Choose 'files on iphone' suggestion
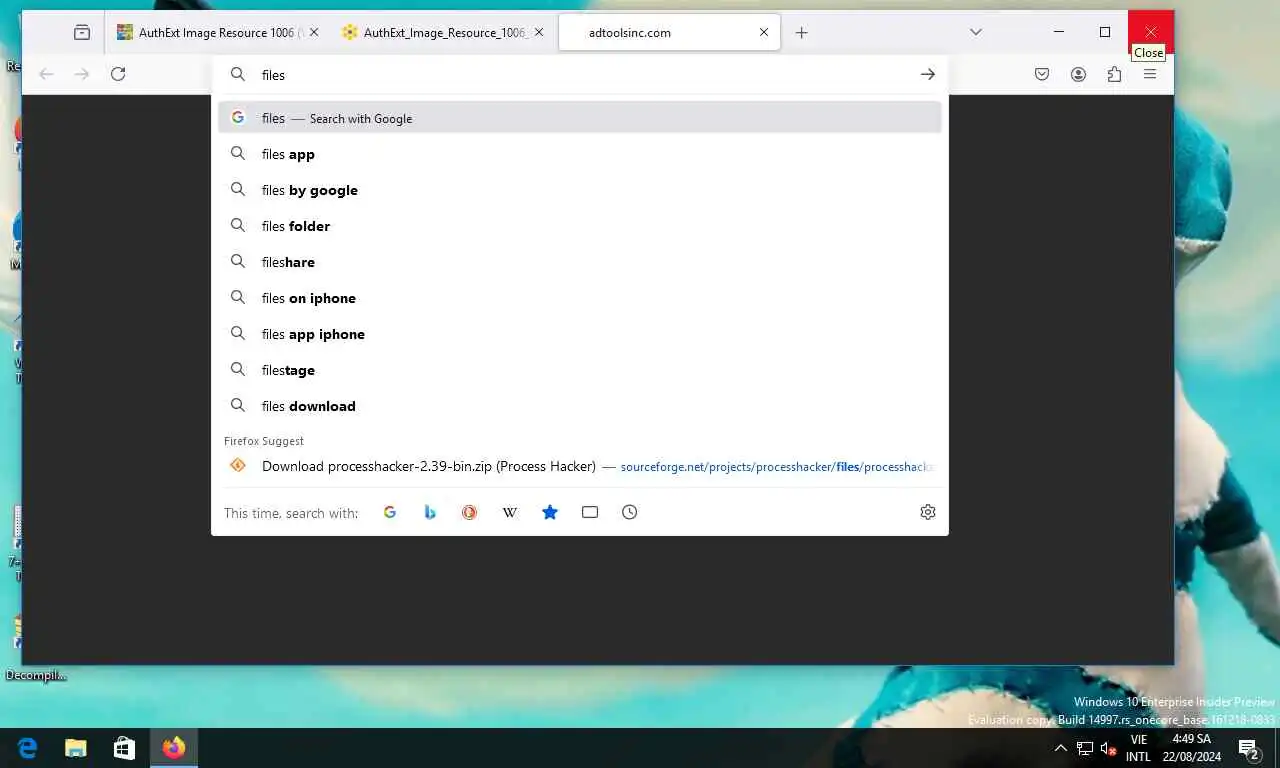 (x=580, y=298)
